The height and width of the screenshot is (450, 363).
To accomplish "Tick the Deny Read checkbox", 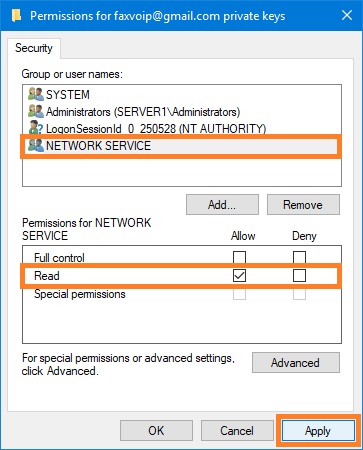I will 299,276.
